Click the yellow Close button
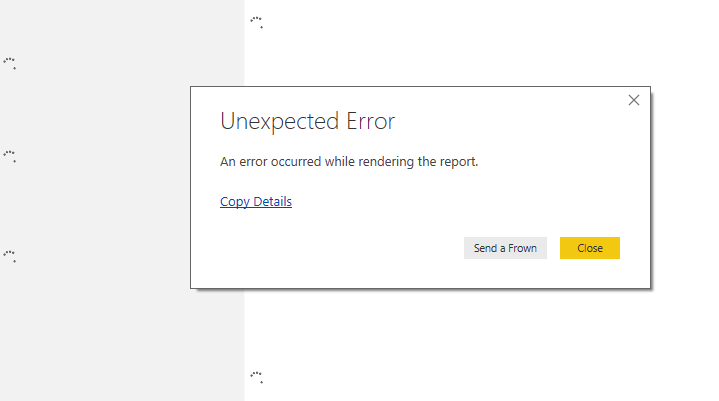The image size is (719, 401). (590, 248)
